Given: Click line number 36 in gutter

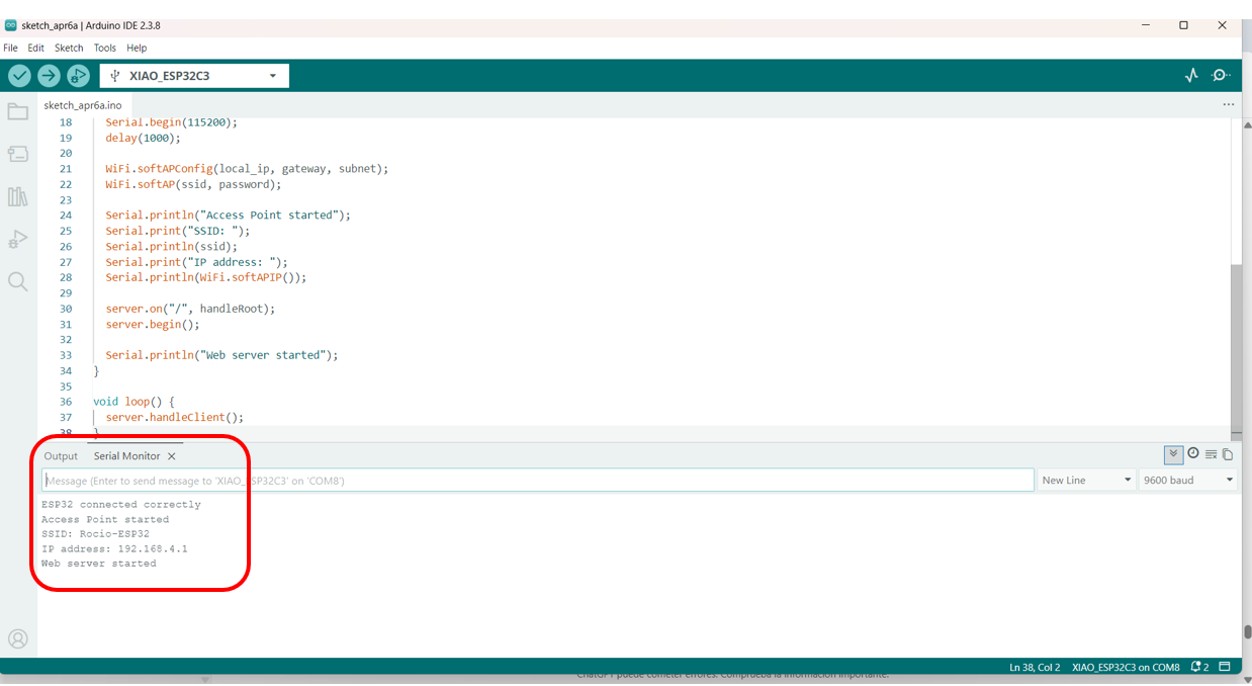Looking at the screenshot, I should pos(66,402).
